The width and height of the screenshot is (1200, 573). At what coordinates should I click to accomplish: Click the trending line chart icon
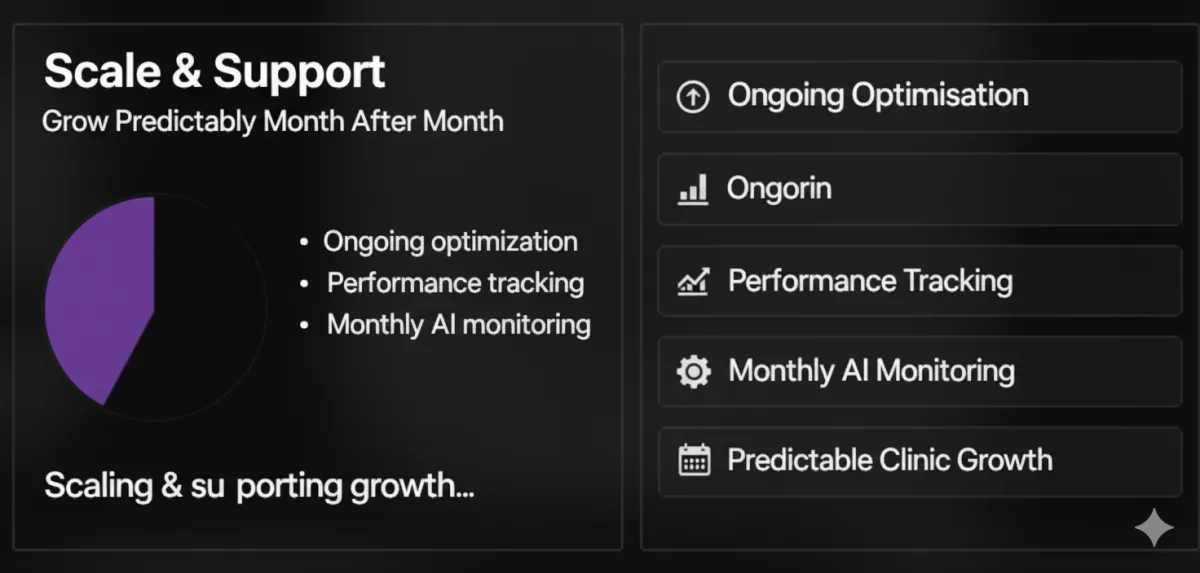point(693,281)
